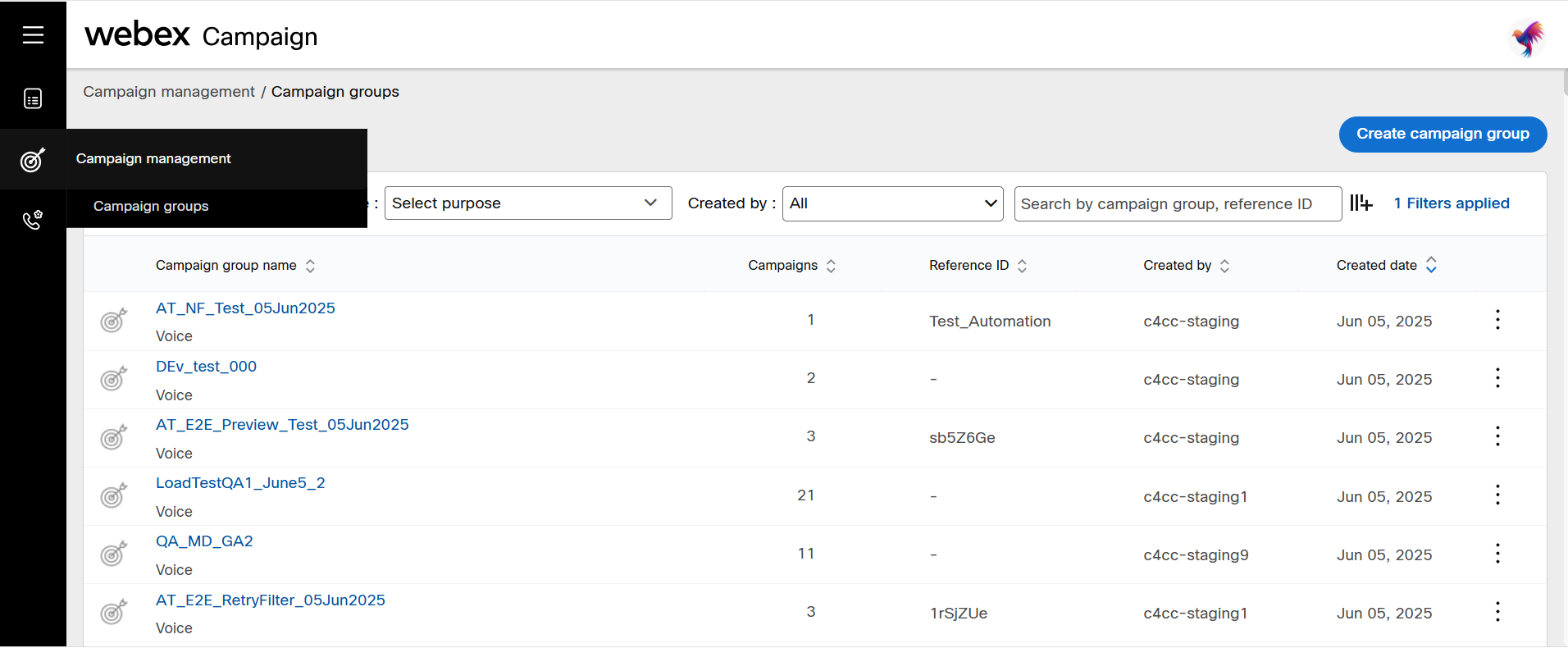
Task: Click c4cc-staging1 in the LoadTestQA1_June5_2 row
Action: pos(1196,497)
